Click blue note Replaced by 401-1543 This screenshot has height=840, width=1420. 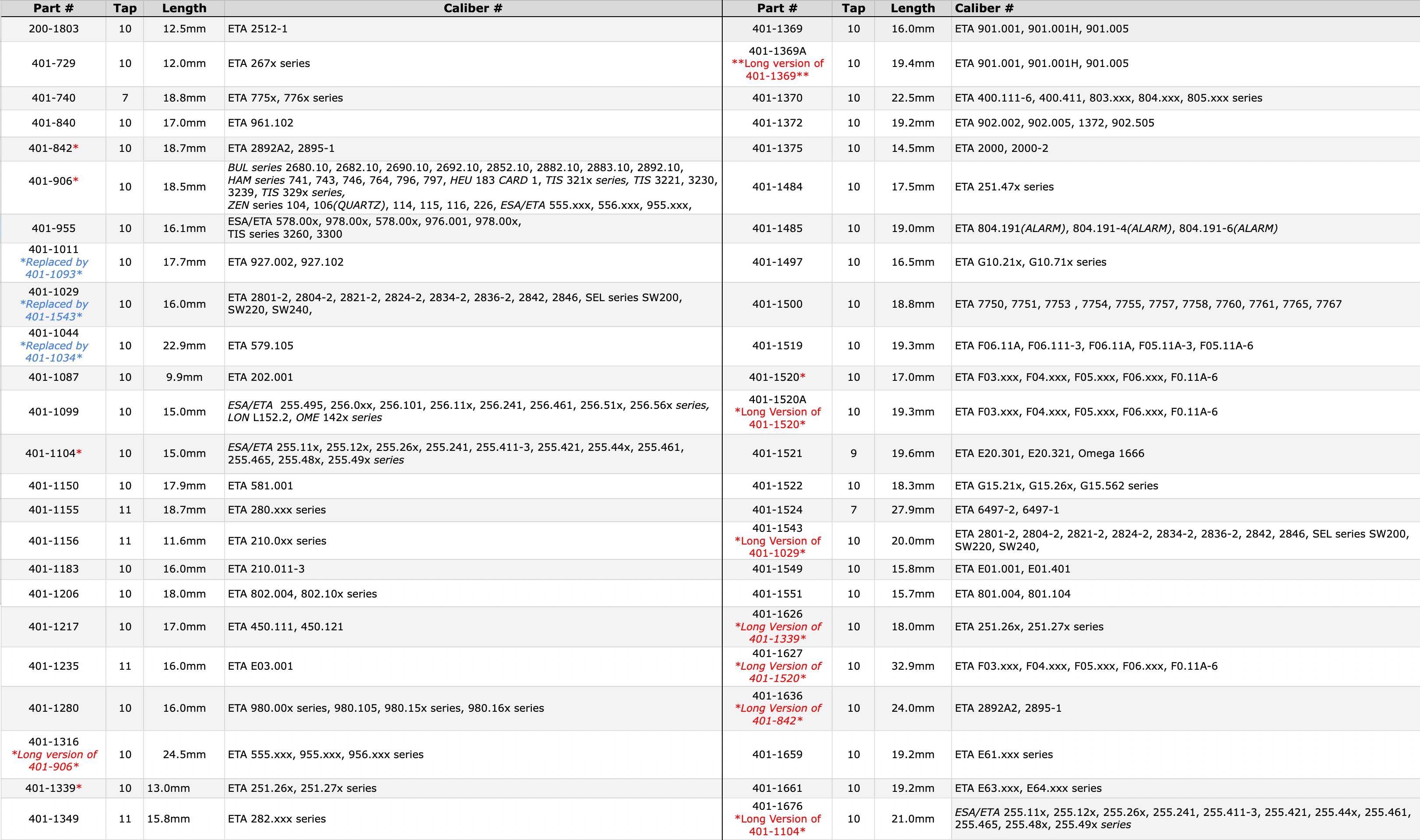click(54, 310)
